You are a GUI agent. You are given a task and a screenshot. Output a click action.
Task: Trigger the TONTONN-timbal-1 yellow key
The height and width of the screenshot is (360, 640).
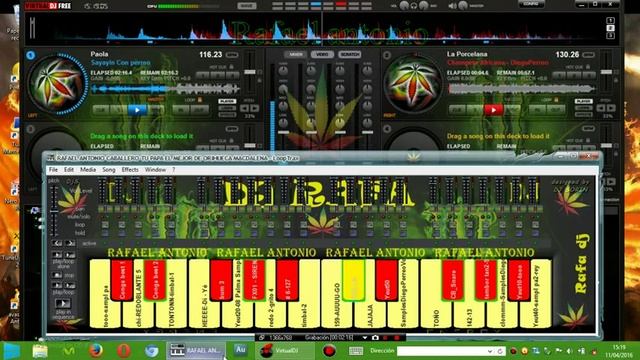pyautogui.click(x=171, y=314)
